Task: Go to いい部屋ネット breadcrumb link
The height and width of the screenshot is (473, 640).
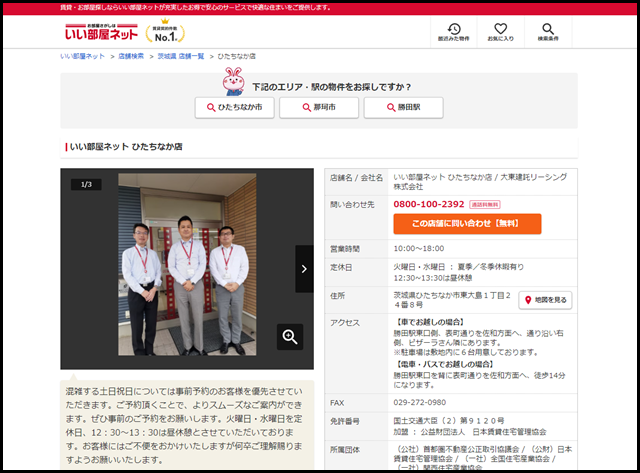Action: tap(82, 56)
